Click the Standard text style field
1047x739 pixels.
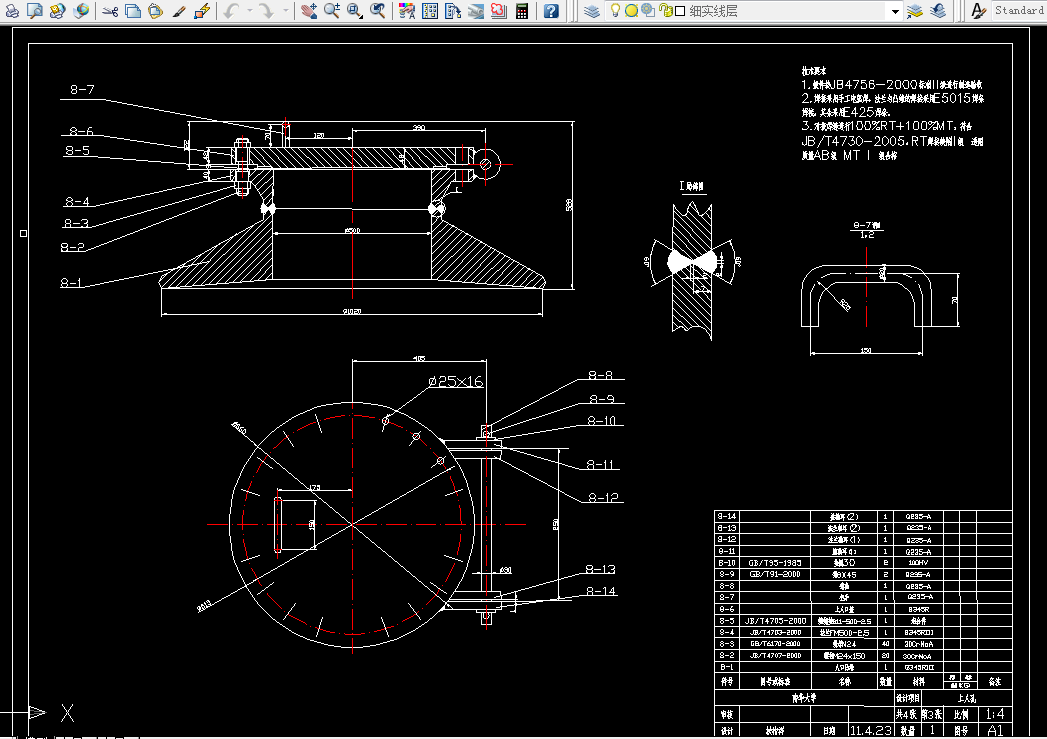pos(1018,11)
